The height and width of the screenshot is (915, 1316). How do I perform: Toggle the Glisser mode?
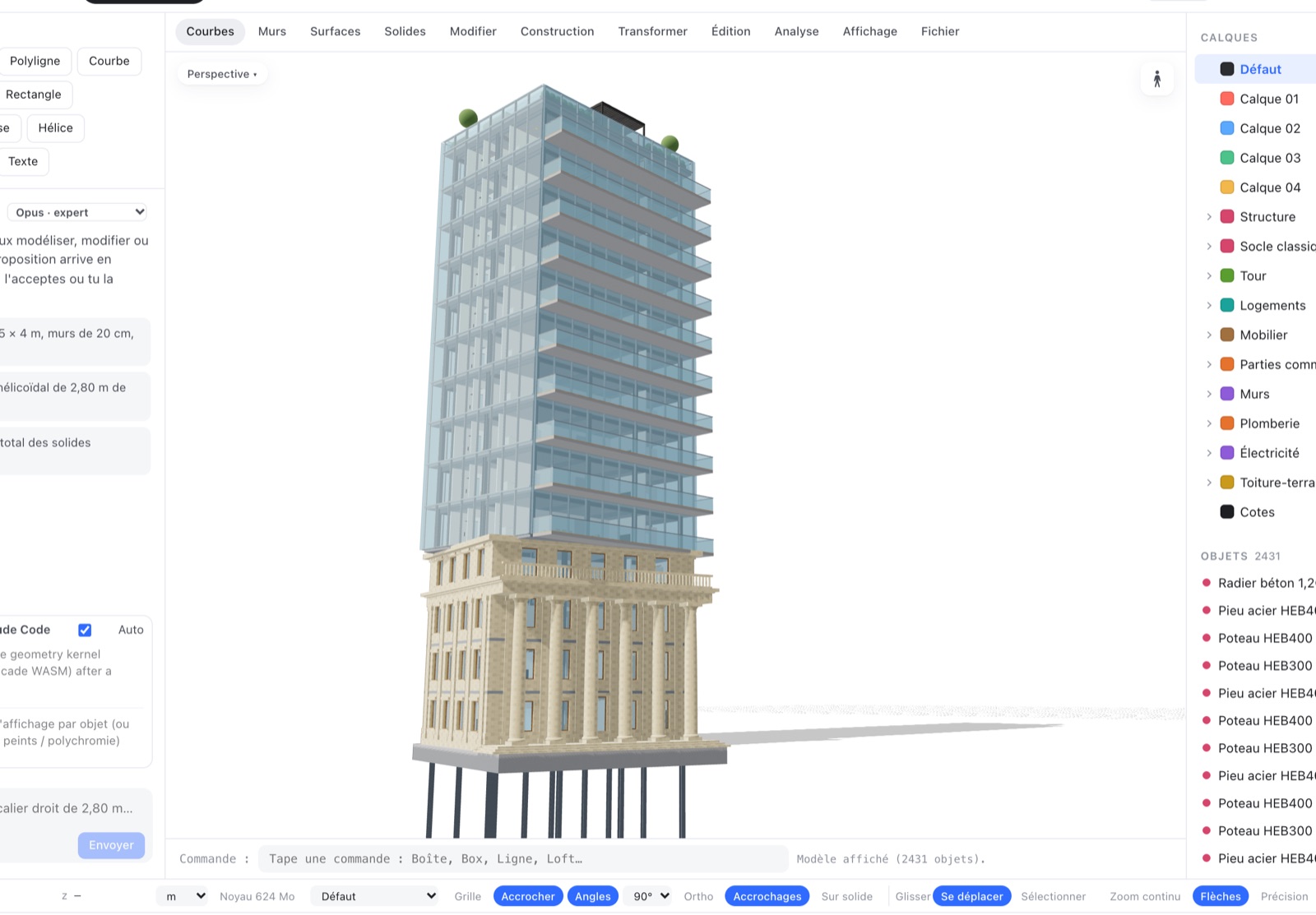click(912, 896)
